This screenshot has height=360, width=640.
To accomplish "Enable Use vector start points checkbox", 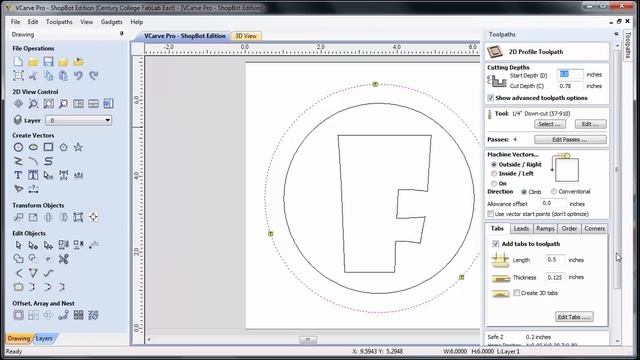I will (x=491, y=214).
